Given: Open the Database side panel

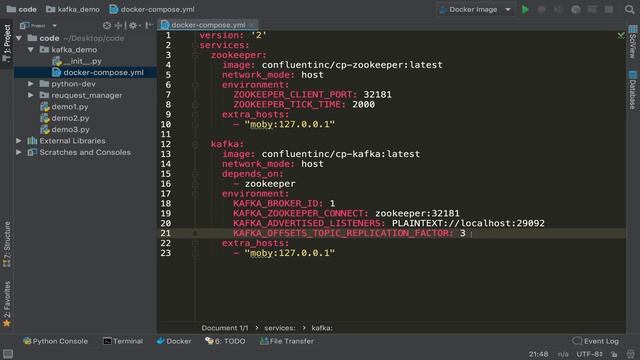Looking at the screenshot, I should pos(633,89).
